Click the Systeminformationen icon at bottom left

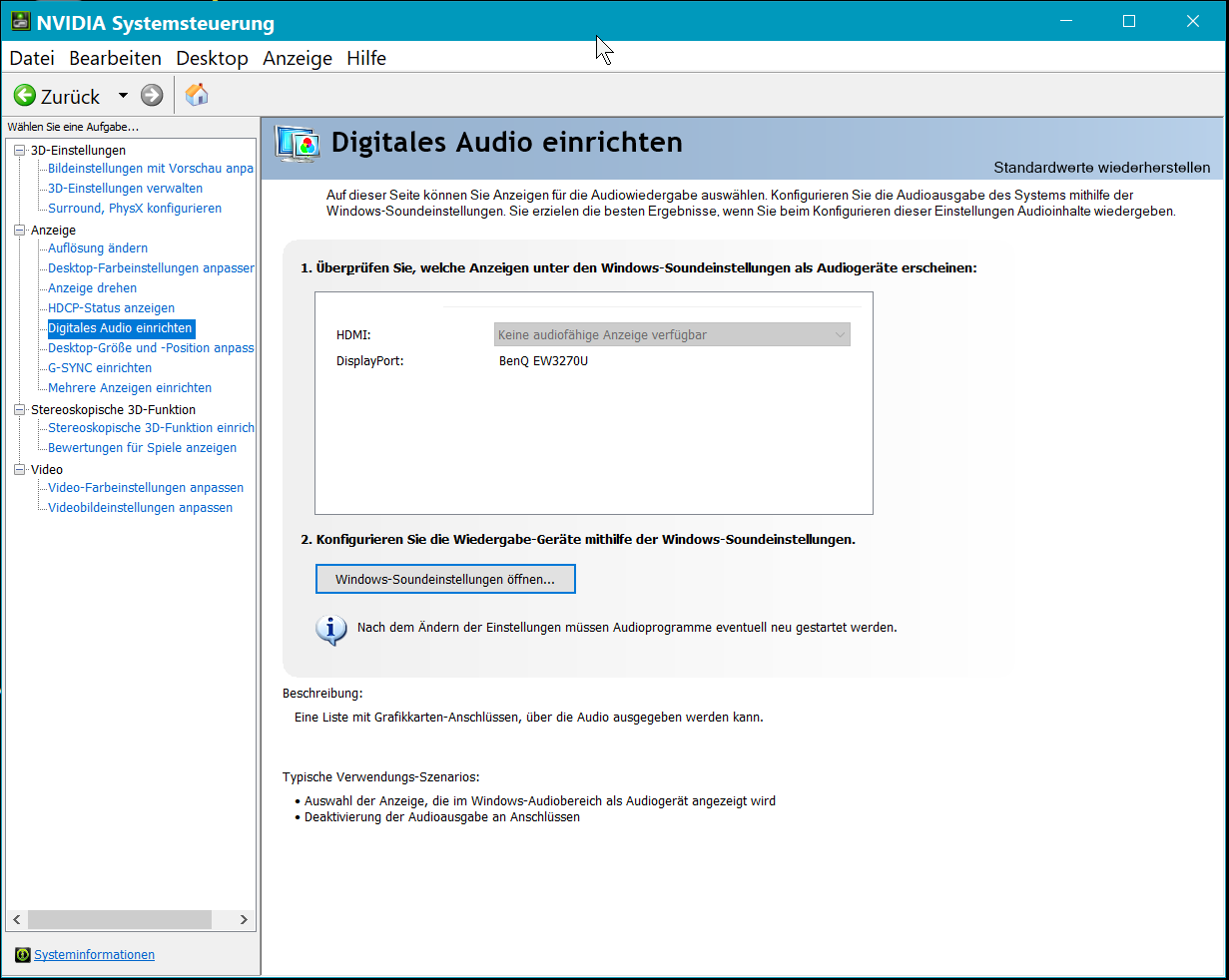pos(23,955)
